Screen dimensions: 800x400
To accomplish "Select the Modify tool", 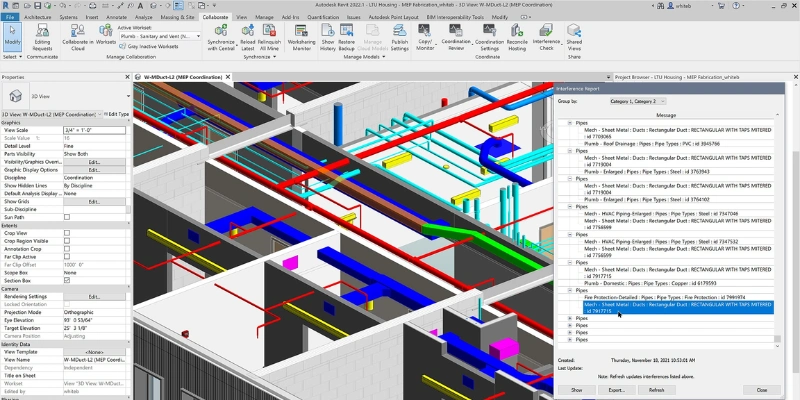I will 12,36.
